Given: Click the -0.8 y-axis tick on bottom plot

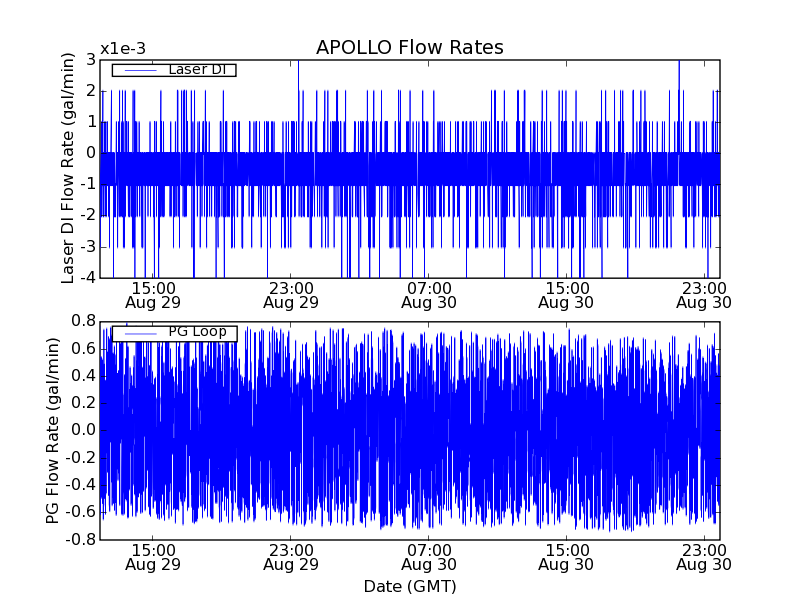Looking at the screenshot, I should pyautogui.click(x=82, y=539).
